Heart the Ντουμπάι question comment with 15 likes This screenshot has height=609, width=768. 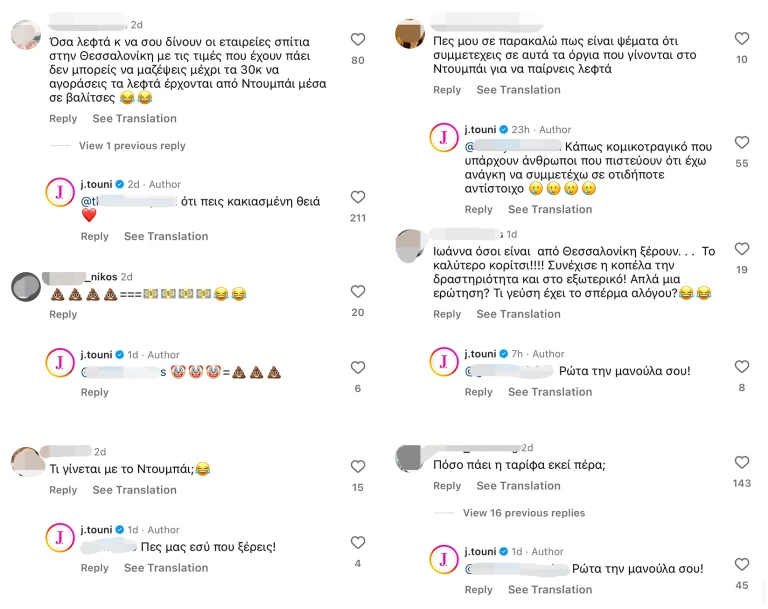pyautogui.click(x=357, y=467)
